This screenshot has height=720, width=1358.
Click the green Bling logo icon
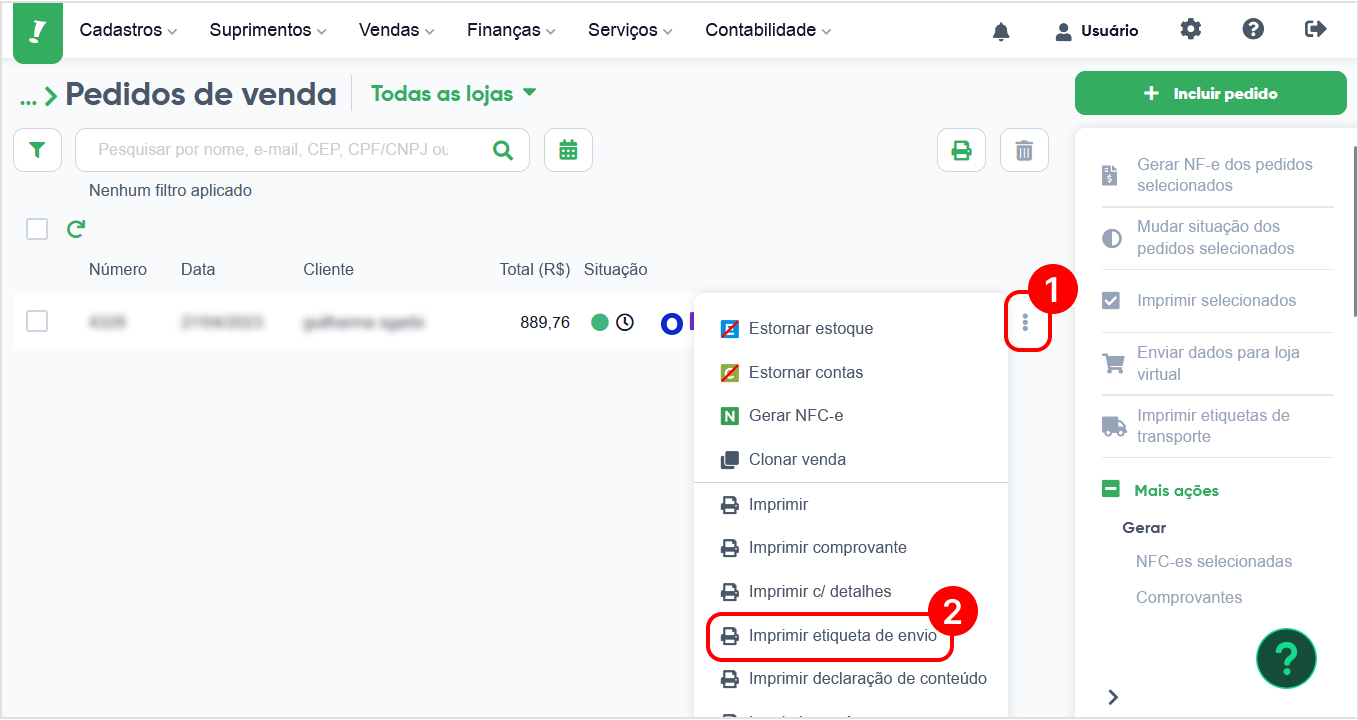pos(38,31)
